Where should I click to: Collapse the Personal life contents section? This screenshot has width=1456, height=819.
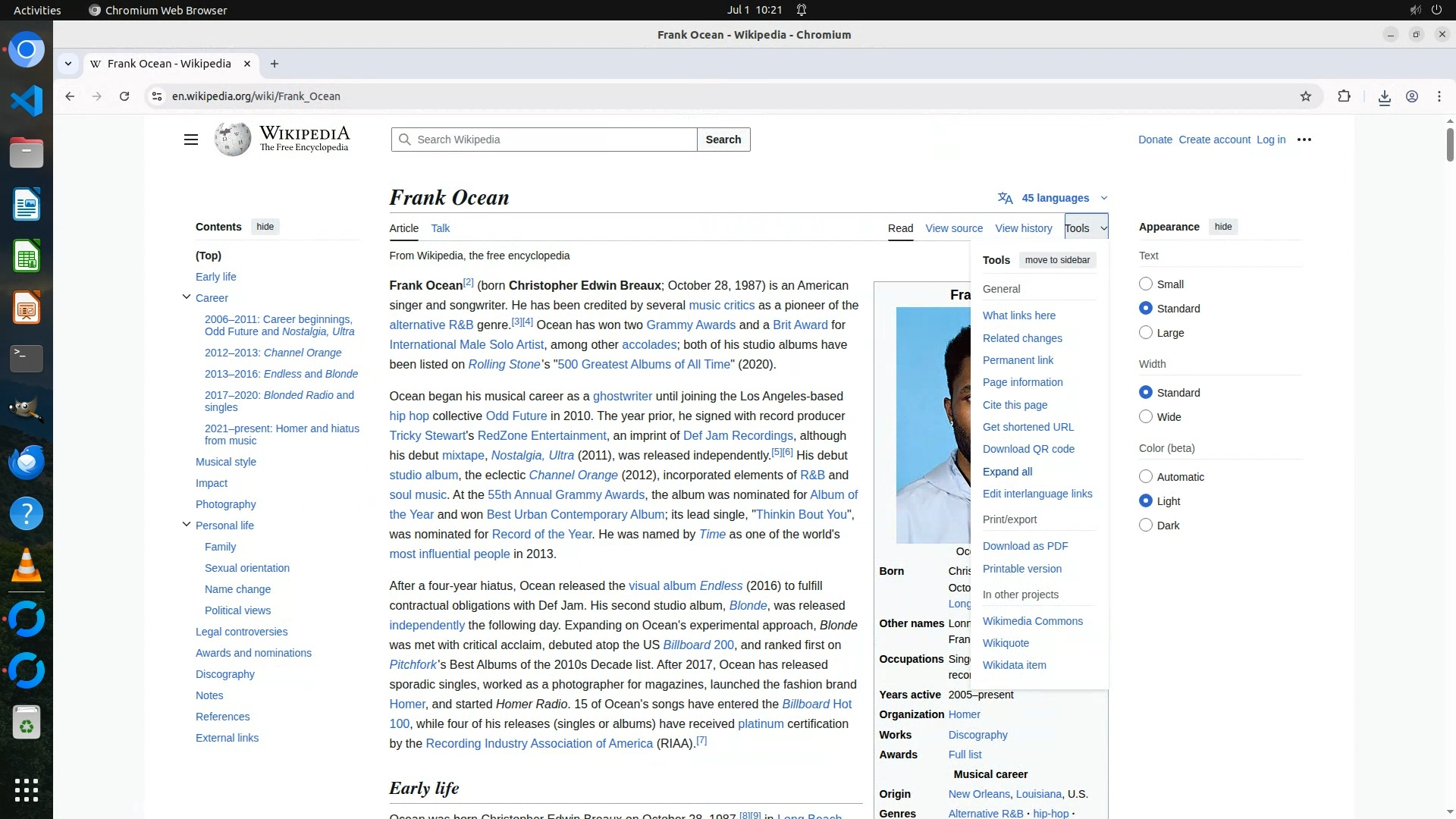click(187, 525)
